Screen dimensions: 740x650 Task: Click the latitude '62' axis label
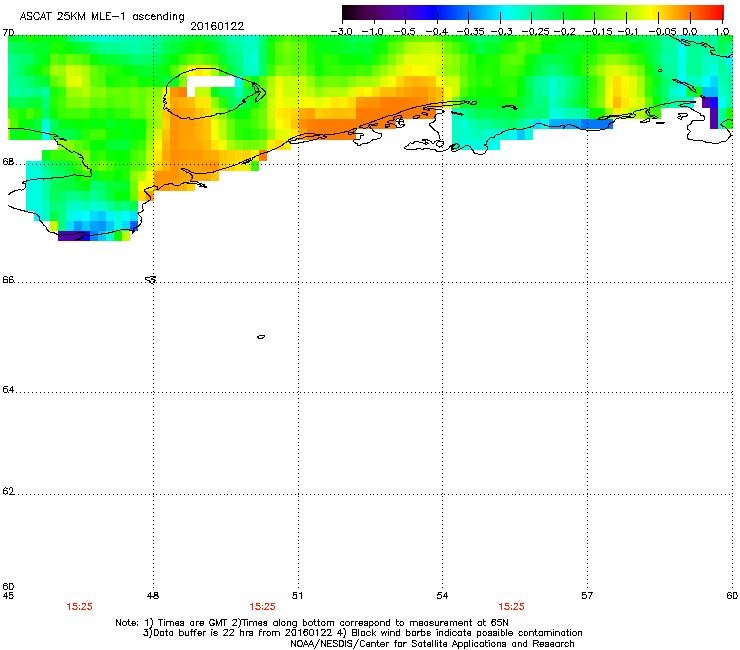[8, 491]
